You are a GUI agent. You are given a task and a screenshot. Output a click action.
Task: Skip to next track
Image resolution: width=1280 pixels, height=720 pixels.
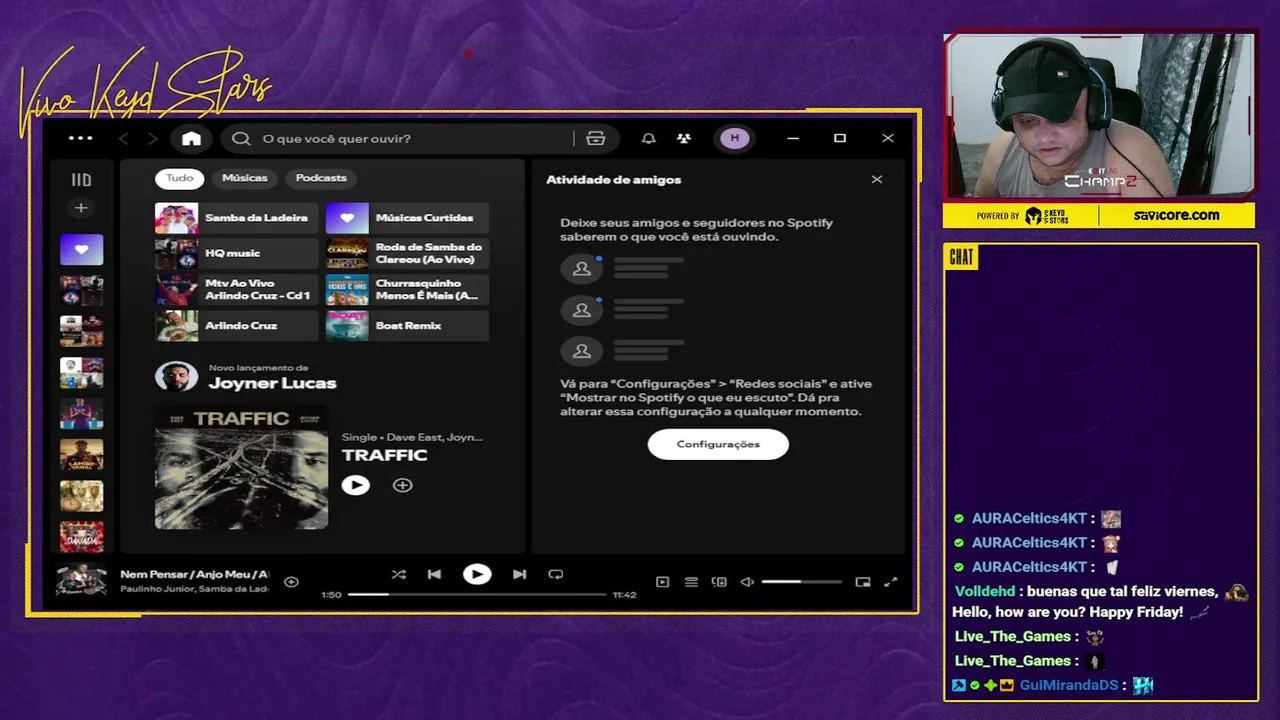tap(519, 574)
